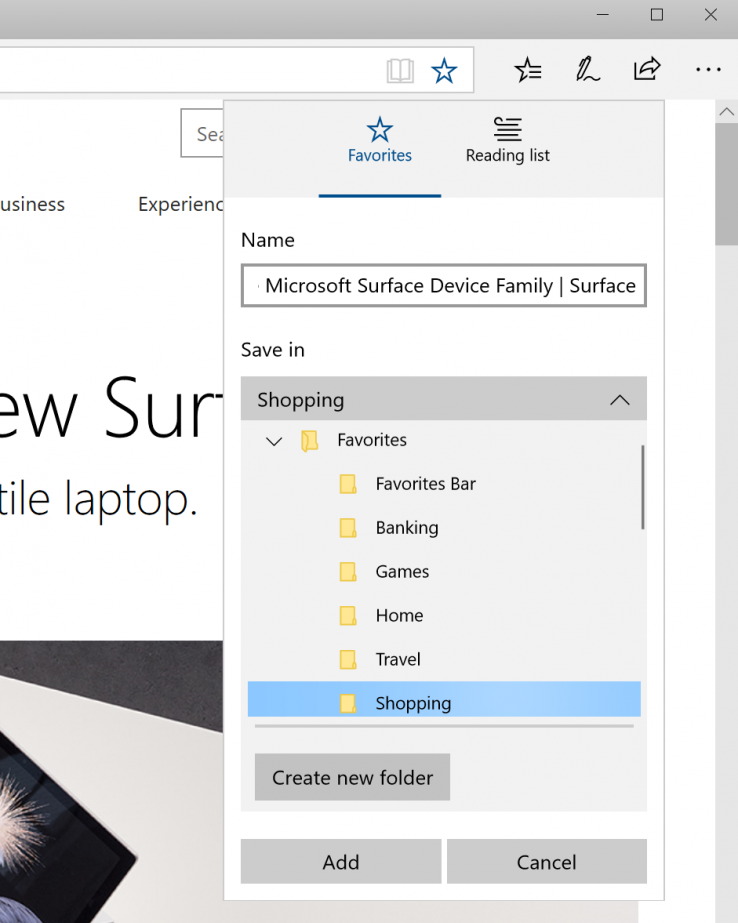Maximize the browser window

657,15
